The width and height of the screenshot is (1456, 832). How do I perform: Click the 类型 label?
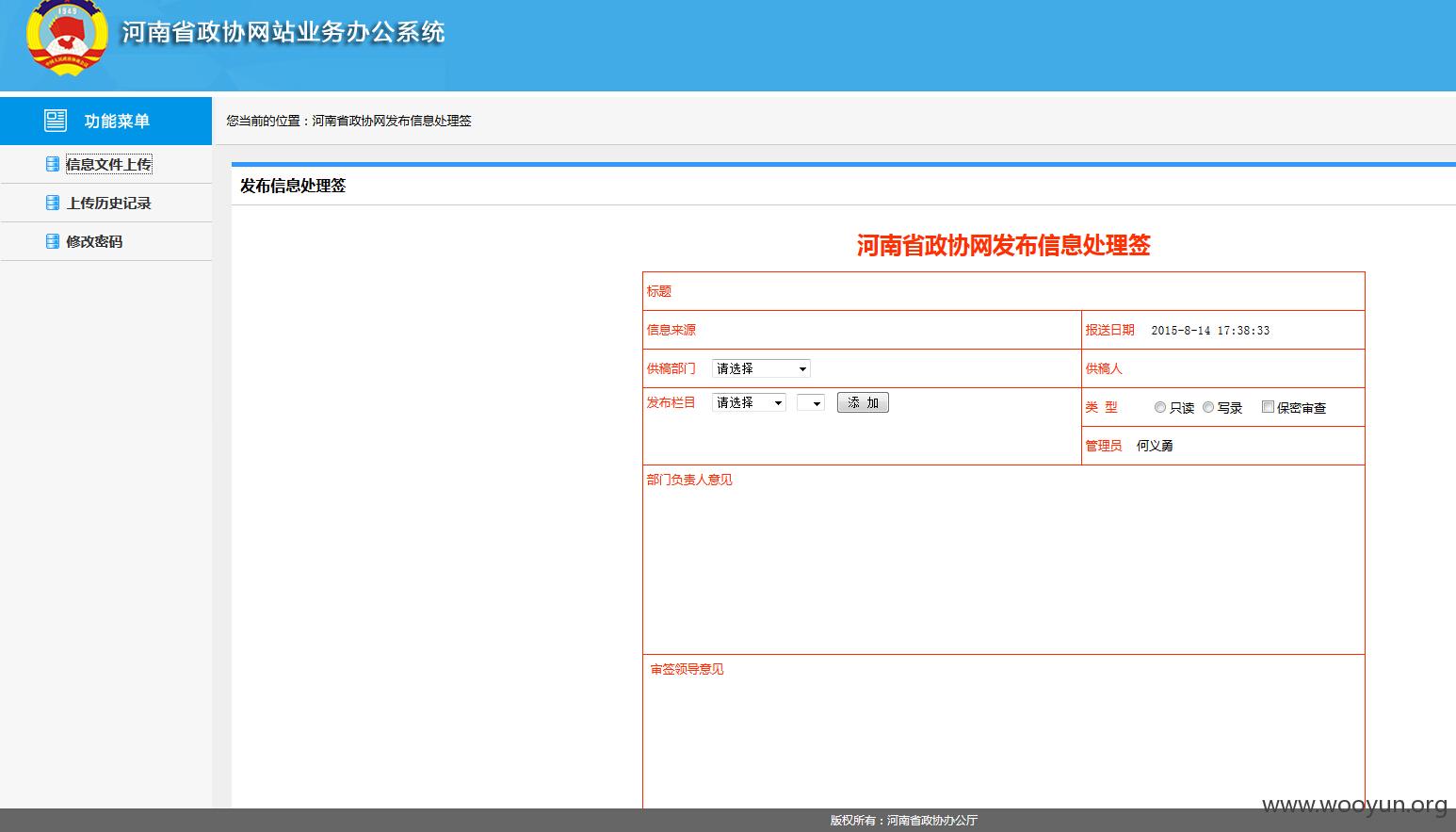pos(1101,407)
